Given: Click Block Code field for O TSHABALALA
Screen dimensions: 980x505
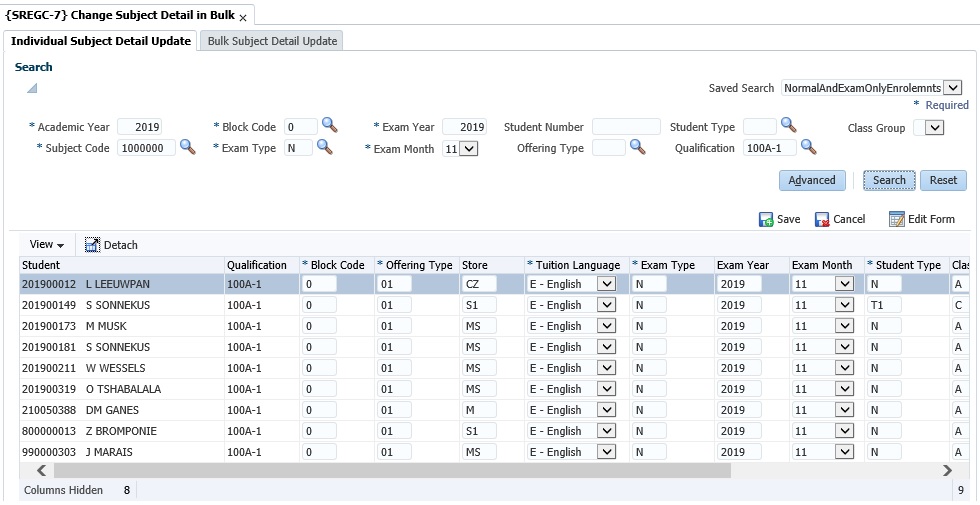Looking at the screenshot, I should tap(319, 389).
